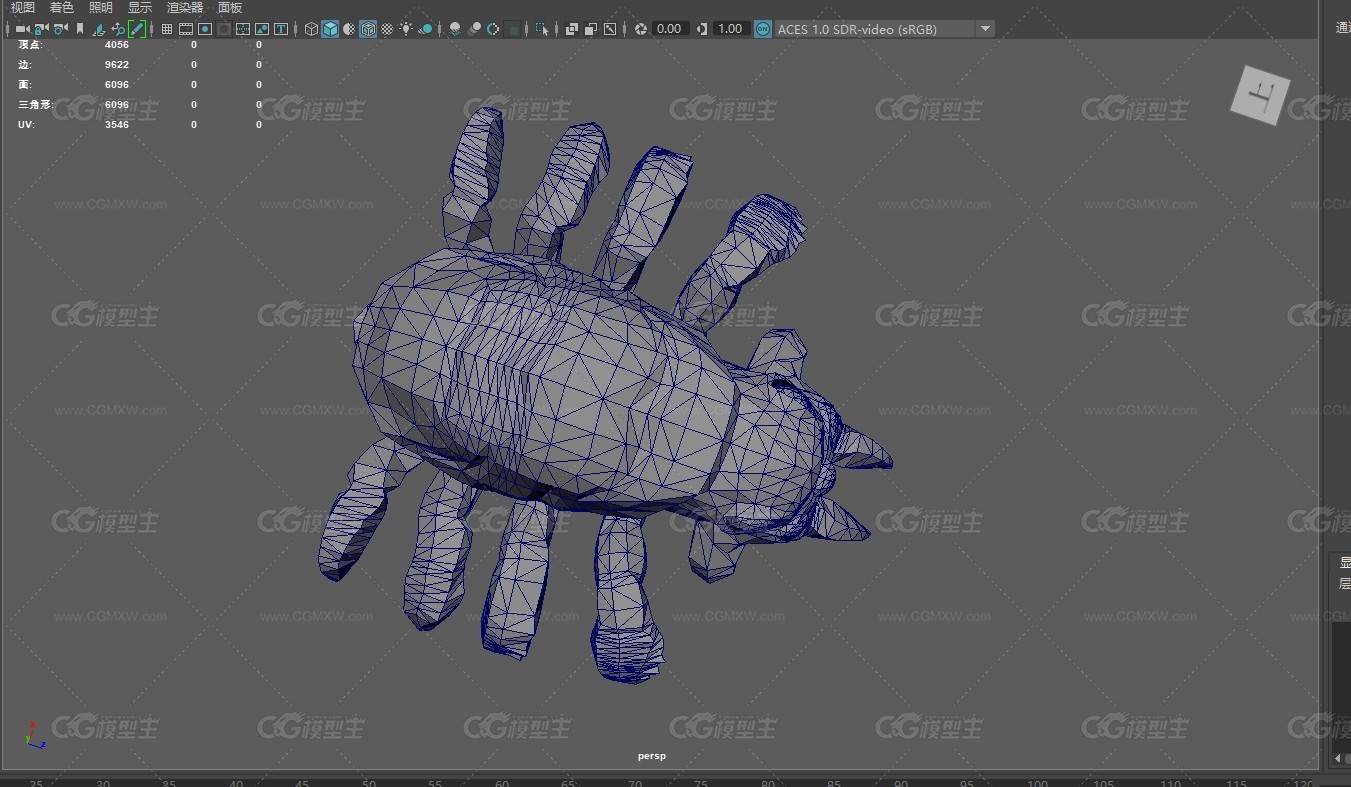Click the UV count value 3546
Screen dimensions: 1351x787
(117, 125)
